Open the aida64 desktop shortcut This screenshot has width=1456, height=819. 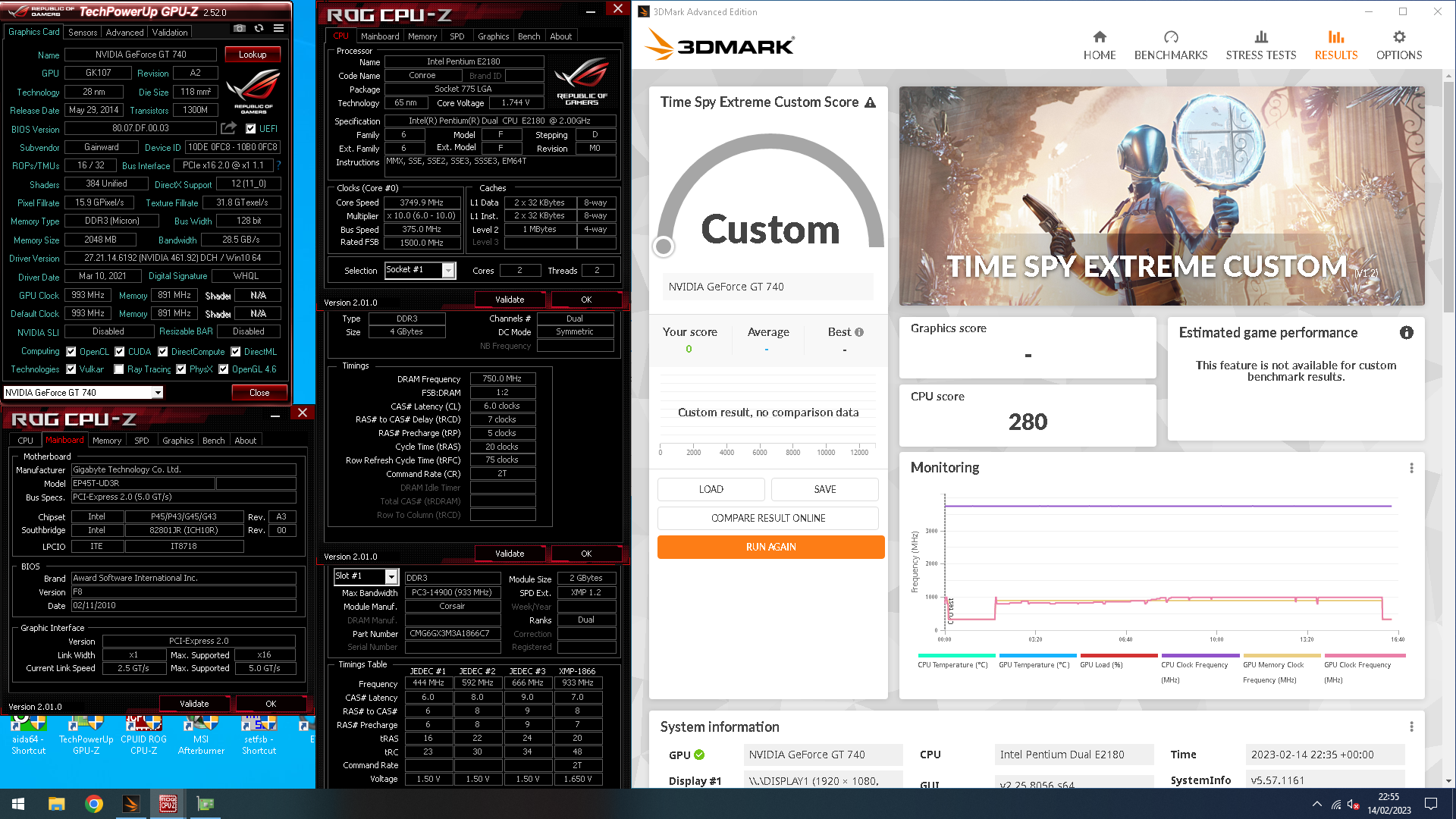[x=28, y=735]
